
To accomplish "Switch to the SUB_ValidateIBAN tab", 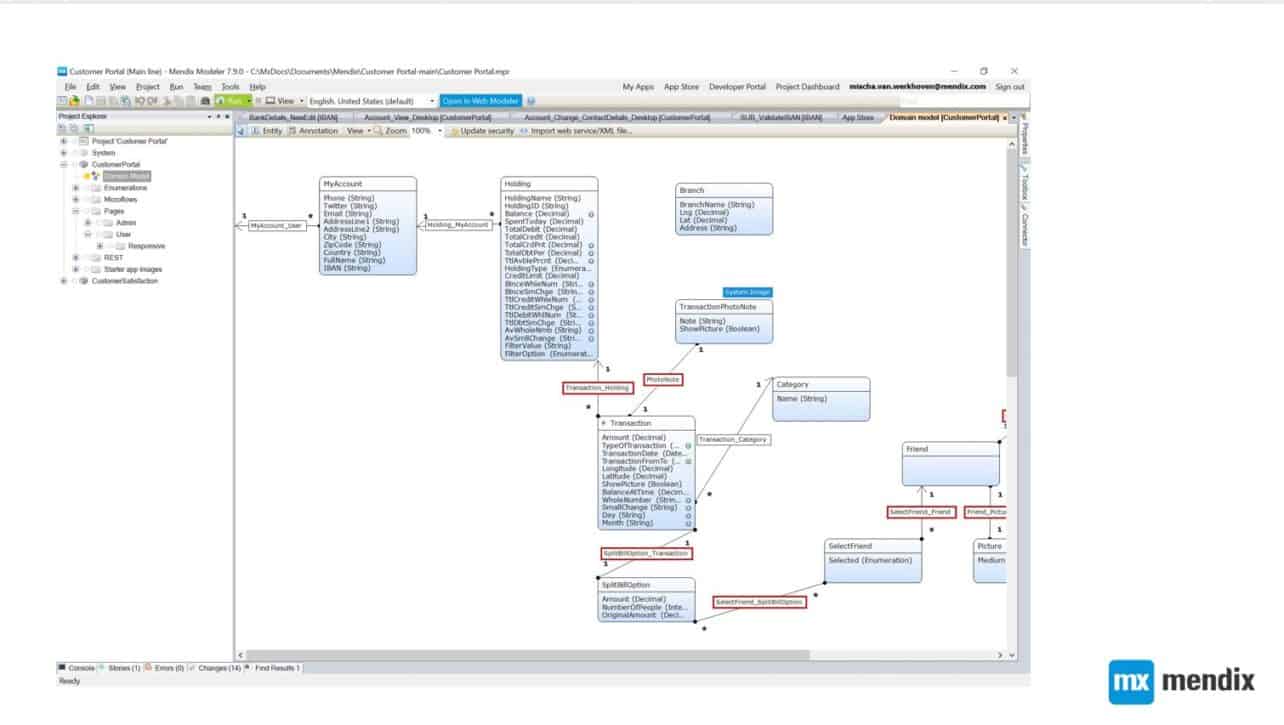I will pyautogui.click(x=780, y=117).
